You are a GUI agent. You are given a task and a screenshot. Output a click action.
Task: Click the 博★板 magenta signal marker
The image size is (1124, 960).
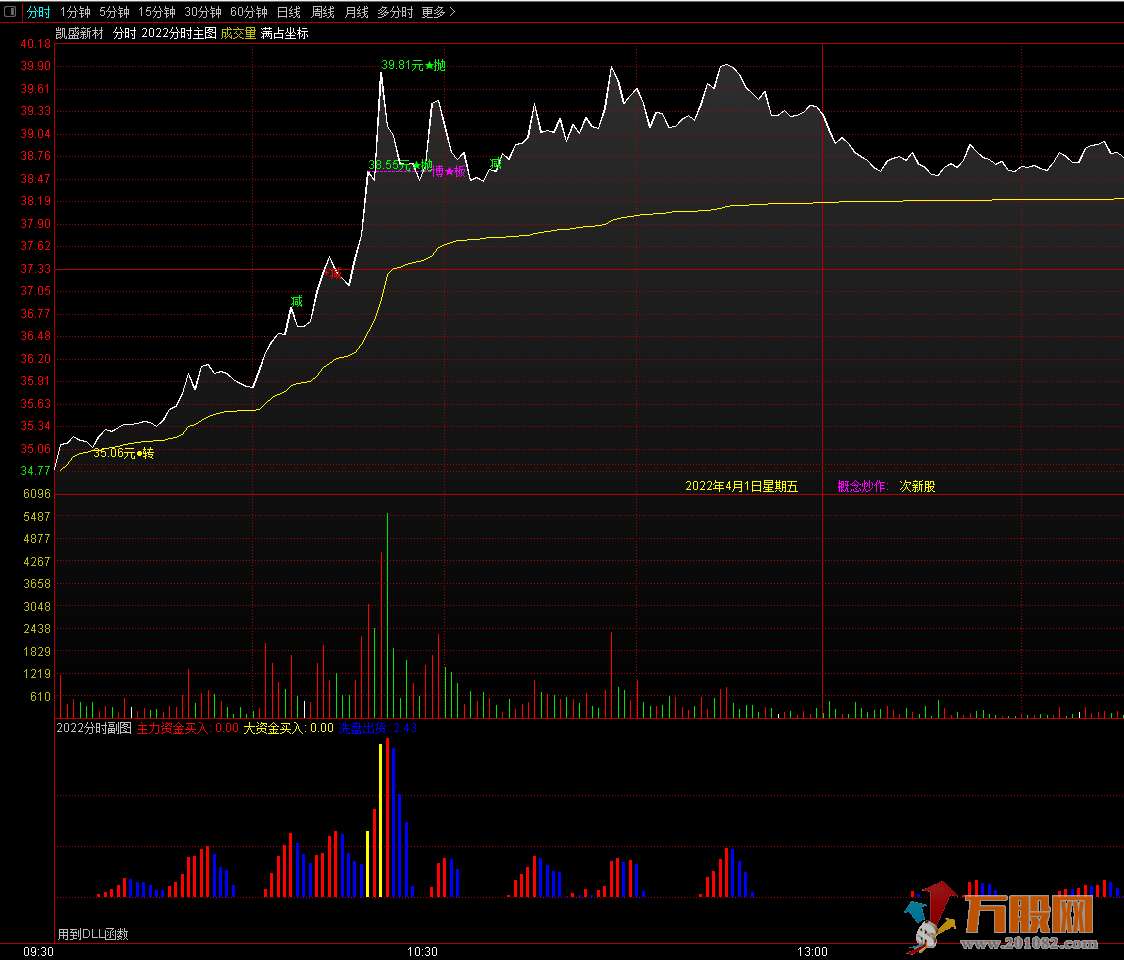pyautogui.click(x=449, y=171)
